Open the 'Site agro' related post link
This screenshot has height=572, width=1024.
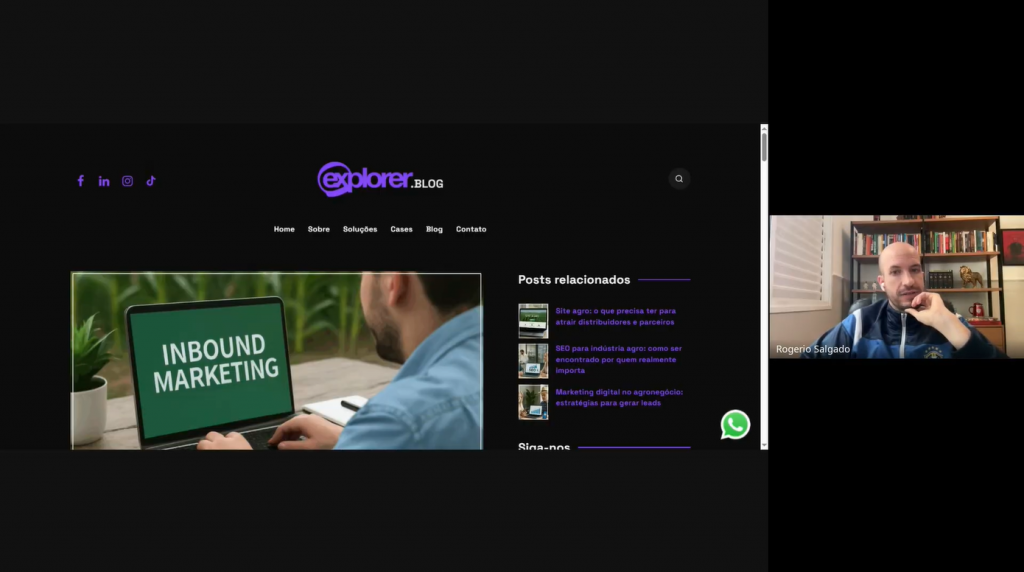(615, 316)
